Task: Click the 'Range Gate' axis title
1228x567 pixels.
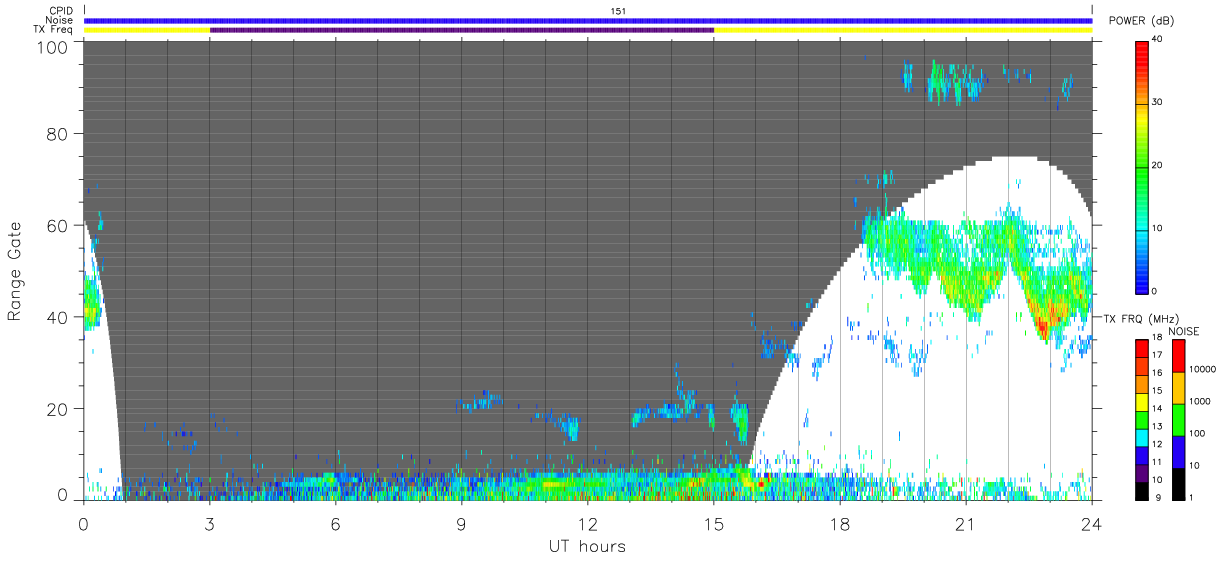Action: pyautogui.click(x=15, y=272)
